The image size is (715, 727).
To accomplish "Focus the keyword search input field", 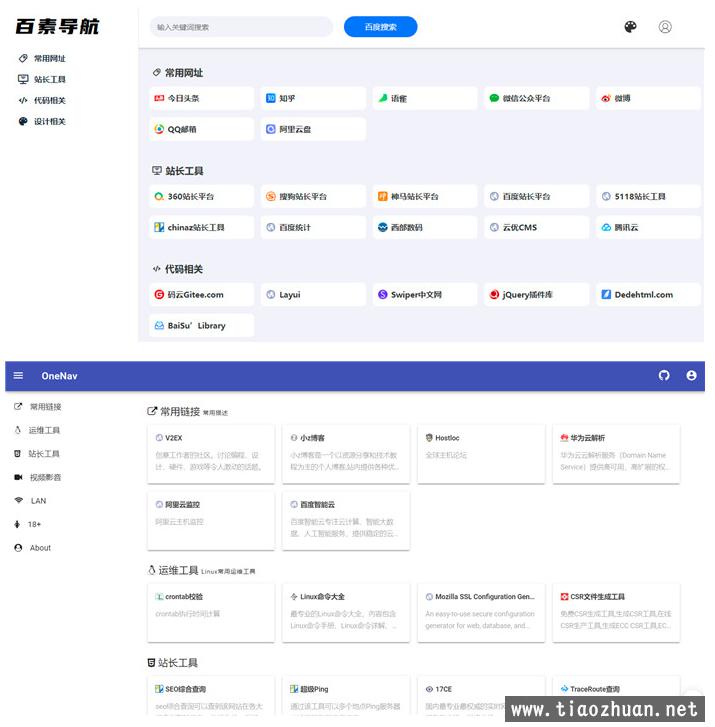I will point(241,27).
